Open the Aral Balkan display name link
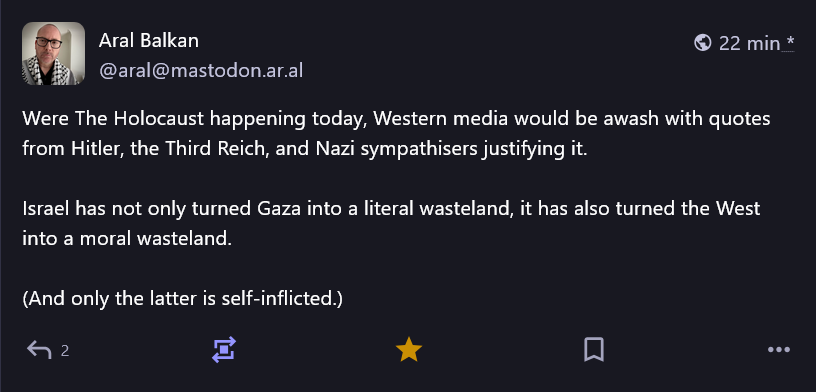 [x=149, y=41]
